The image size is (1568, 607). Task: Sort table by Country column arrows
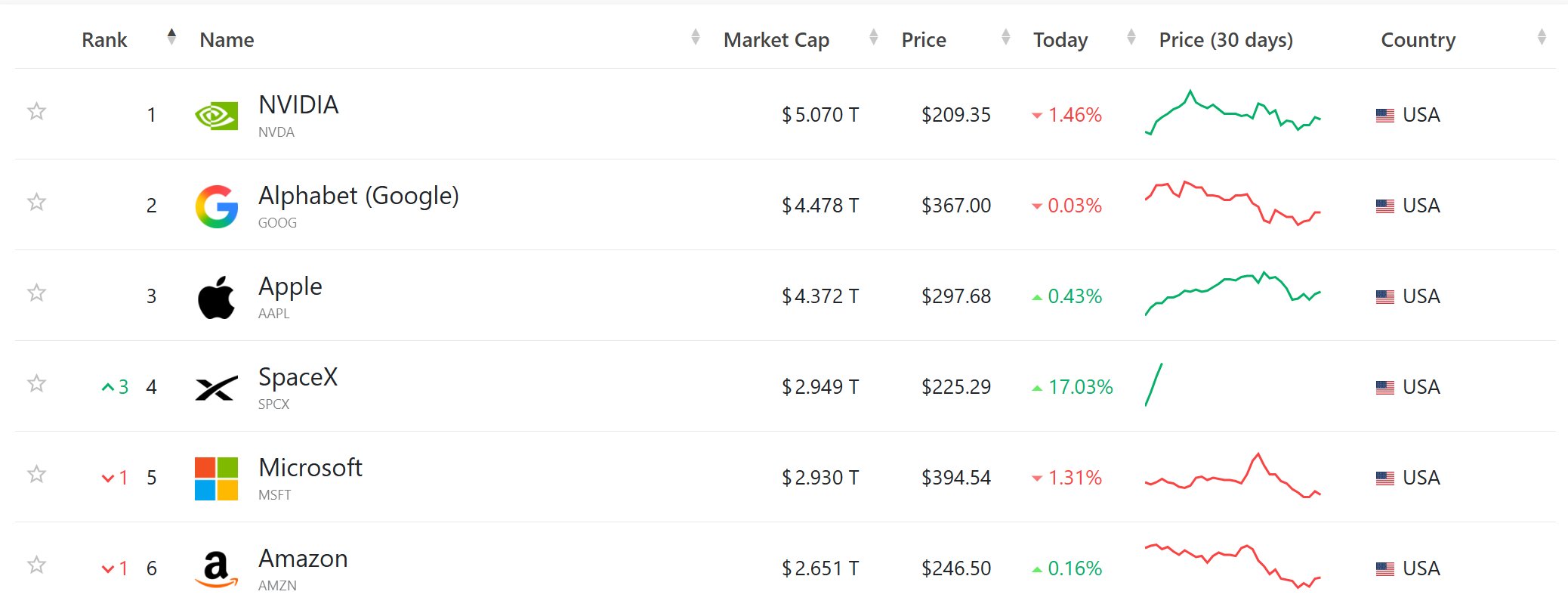point(1542,36)
